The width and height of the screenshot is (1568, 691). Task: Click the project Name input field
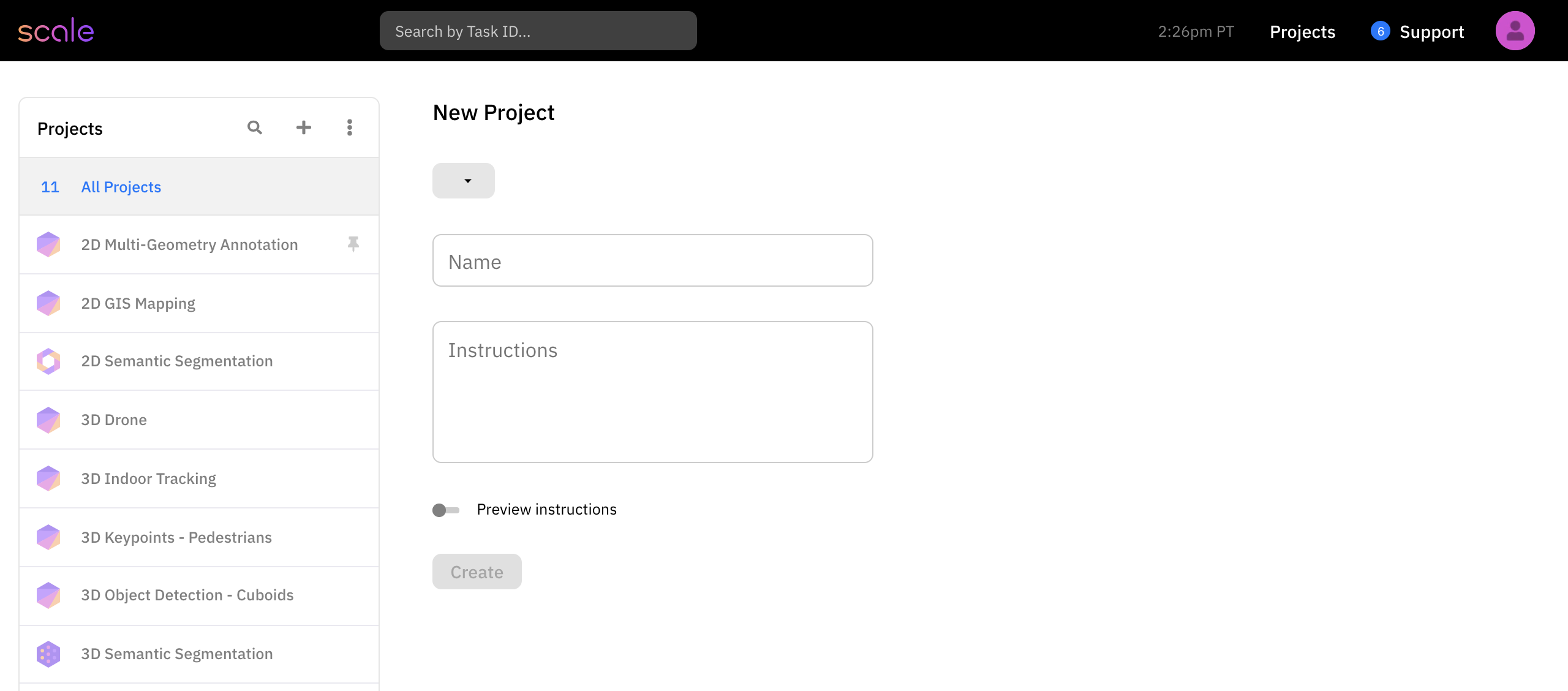point(652,261)
